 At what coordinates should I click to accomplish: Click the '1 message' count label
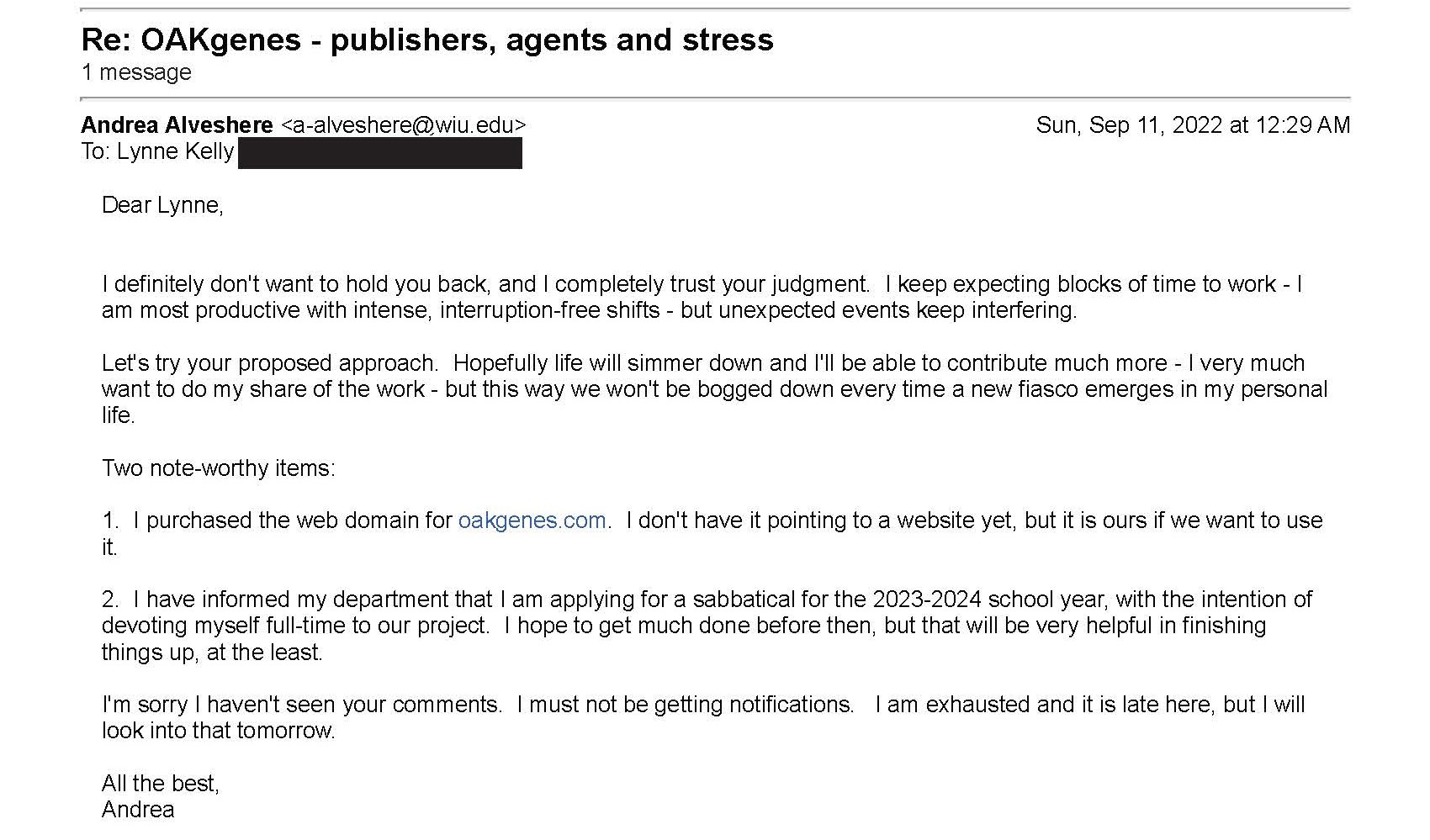[x=136, y=72]
